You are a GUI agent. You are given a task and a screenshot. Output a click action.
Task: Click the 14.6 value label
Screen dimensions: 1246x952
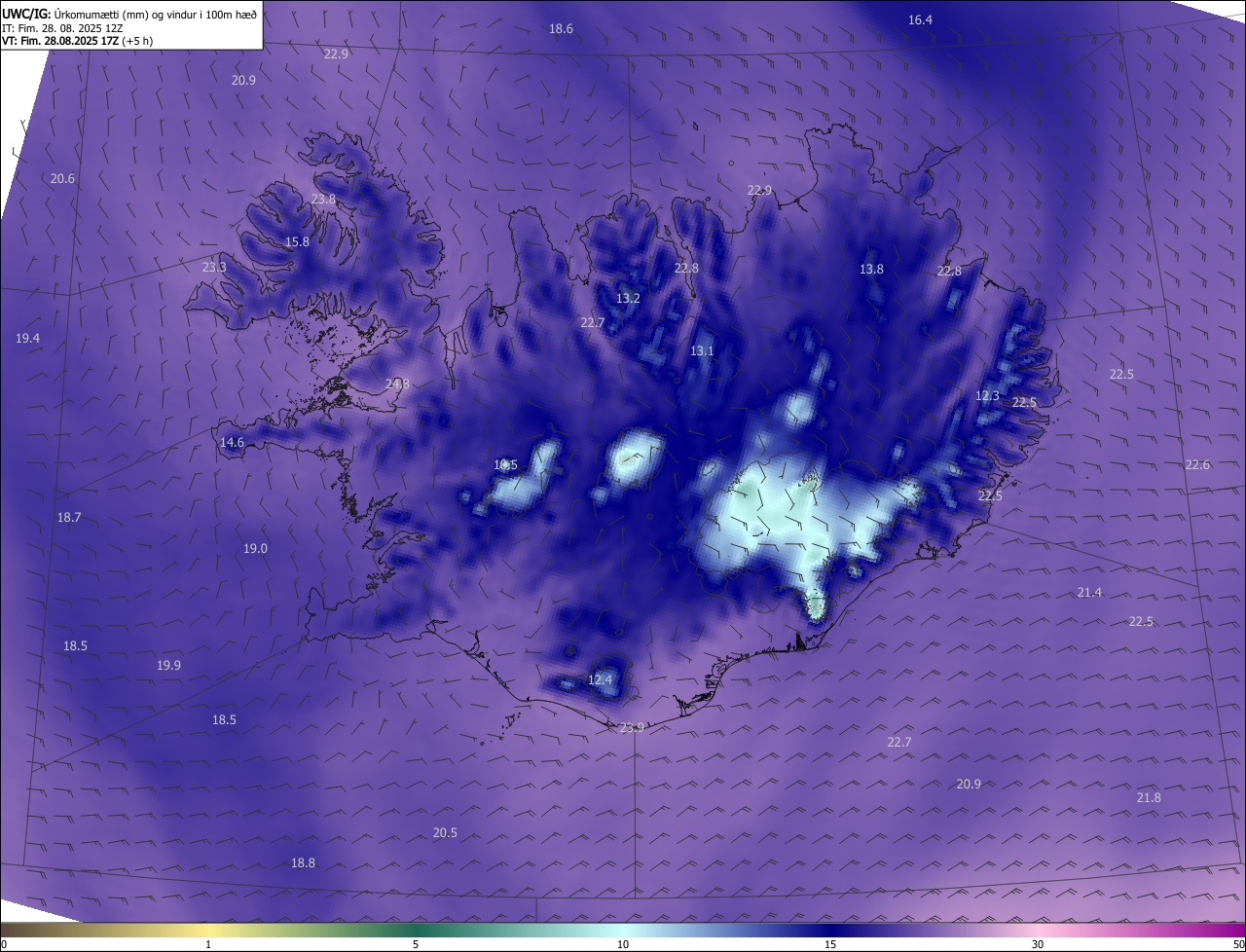(232, 443)
